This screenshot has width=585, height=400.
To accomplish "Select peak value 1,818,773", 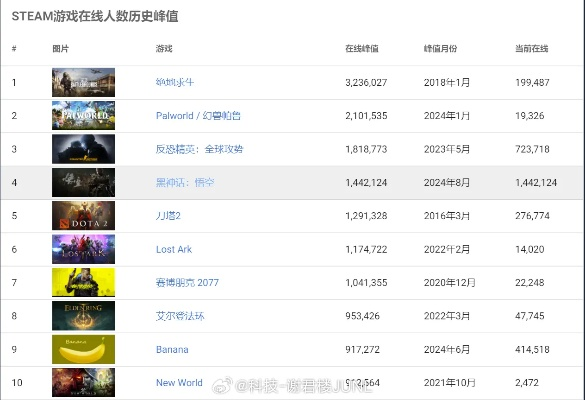I will pyautogui.click(x=366, y=149).
